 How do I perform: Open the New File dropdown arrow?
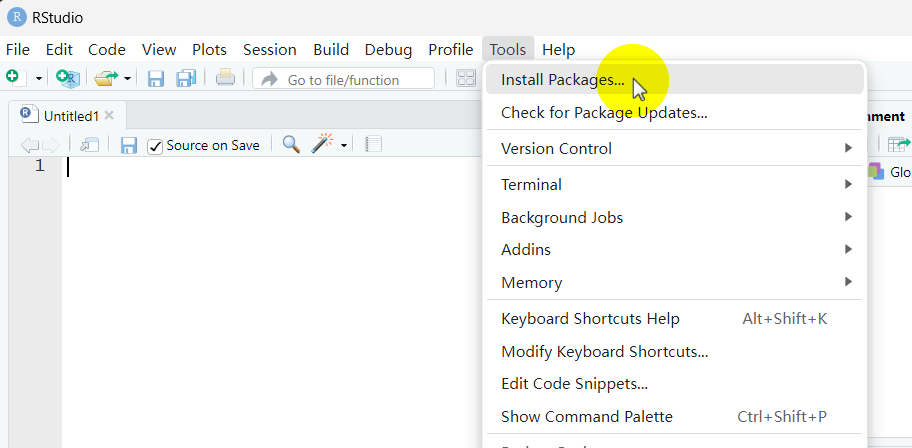coord(39,78)
